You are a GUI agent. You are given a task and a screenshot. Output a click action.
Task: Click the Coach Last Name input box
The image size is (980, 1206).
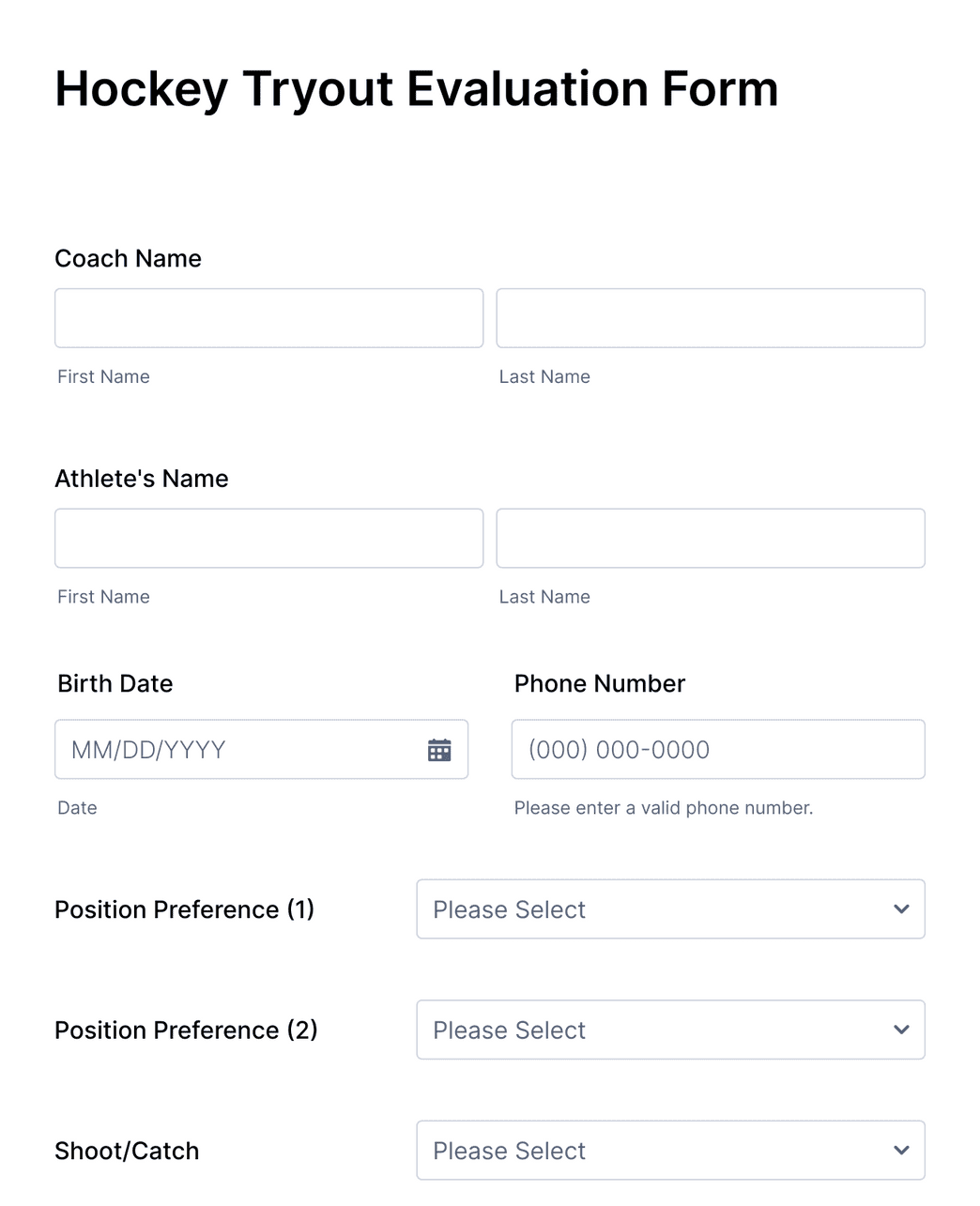pyautogui.click(x=711, y=317)
